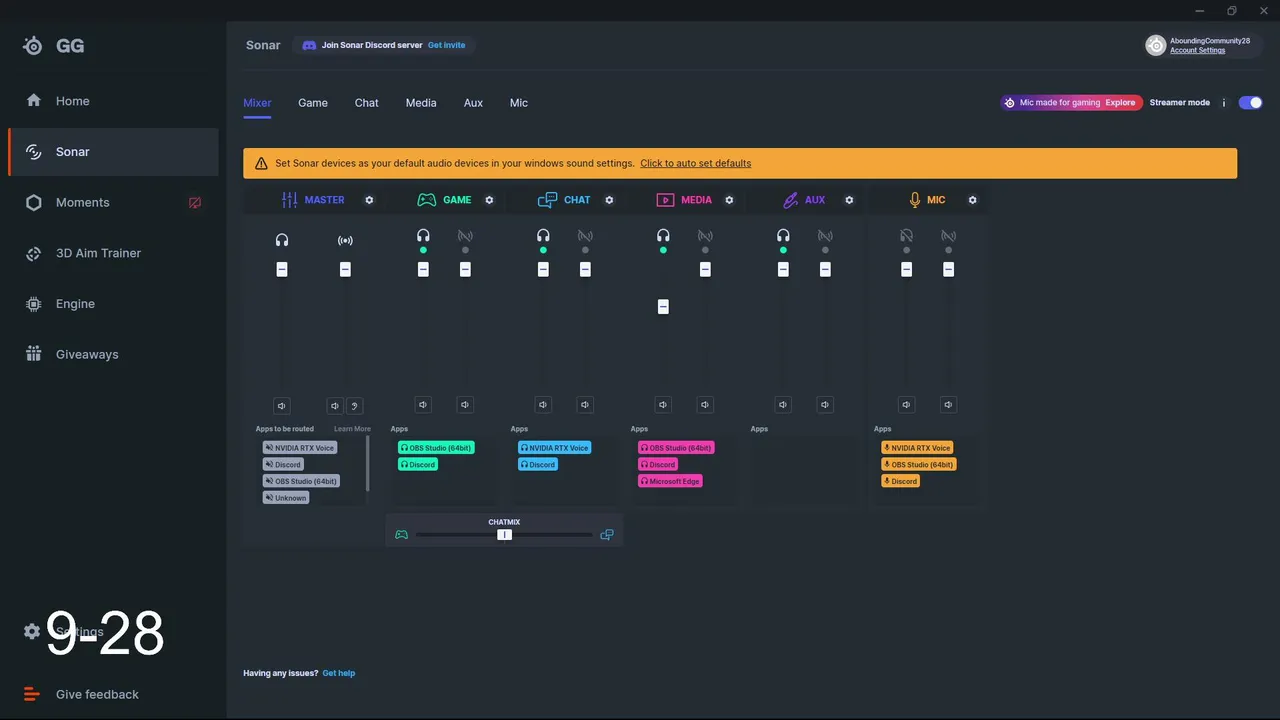Open Mic channel settings gear
Screen dimensions: 1280x720
(x=972, y=200)
